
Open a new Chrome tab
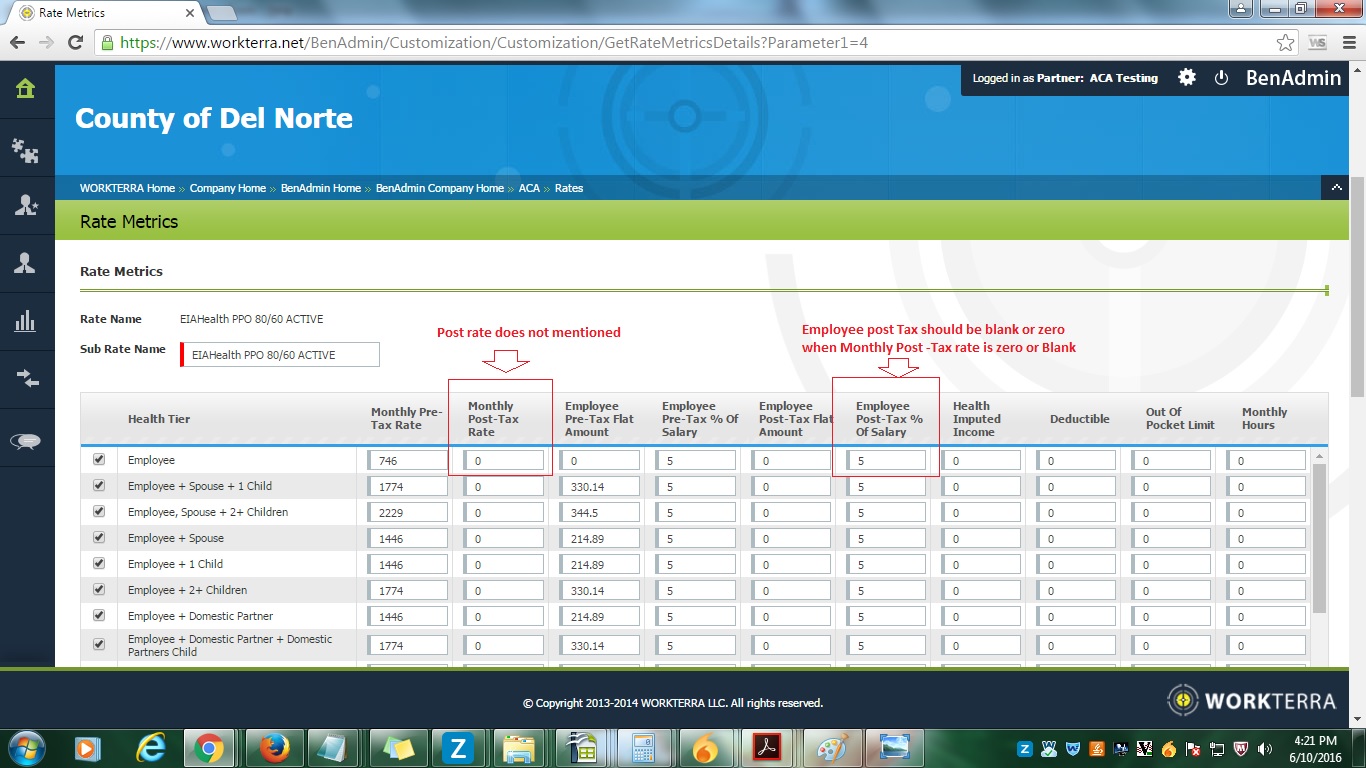click(221, 13)
